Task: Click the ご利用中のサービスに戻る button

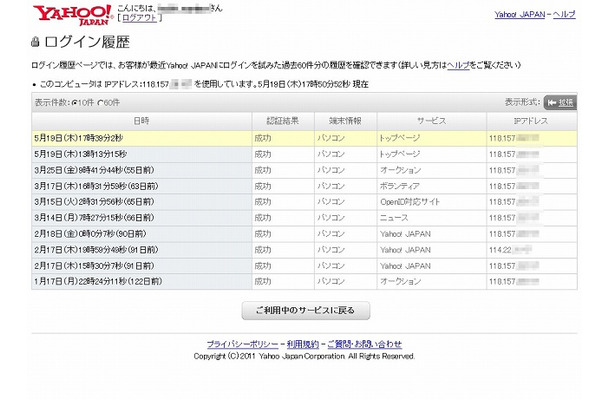Action: [305, 311]
